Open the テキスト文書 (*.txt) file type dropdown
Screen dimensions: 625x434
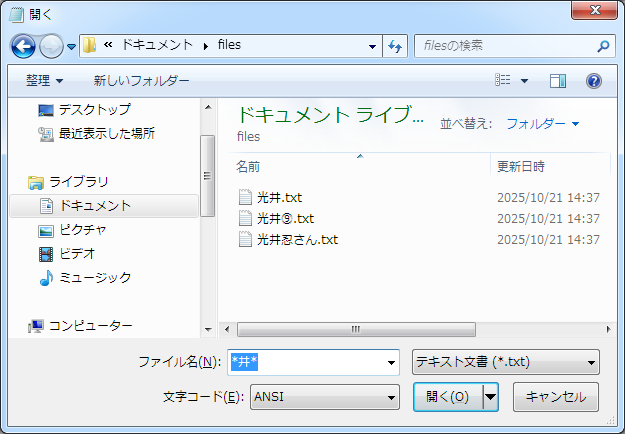tap(505, 362)
